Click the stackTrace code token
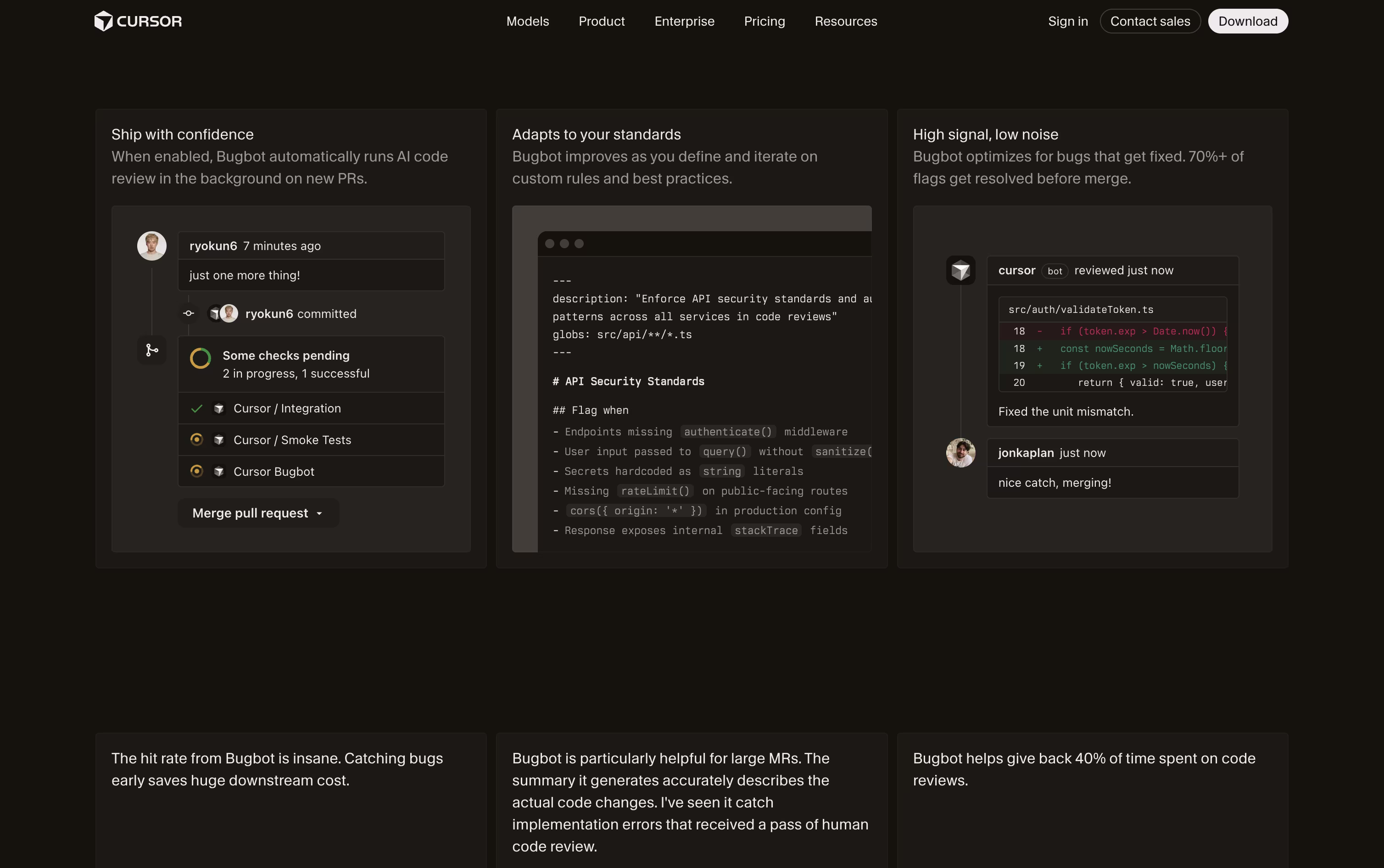Image resolution: width=1384 pixels, height=868 pixels. [x=766, y=530]
